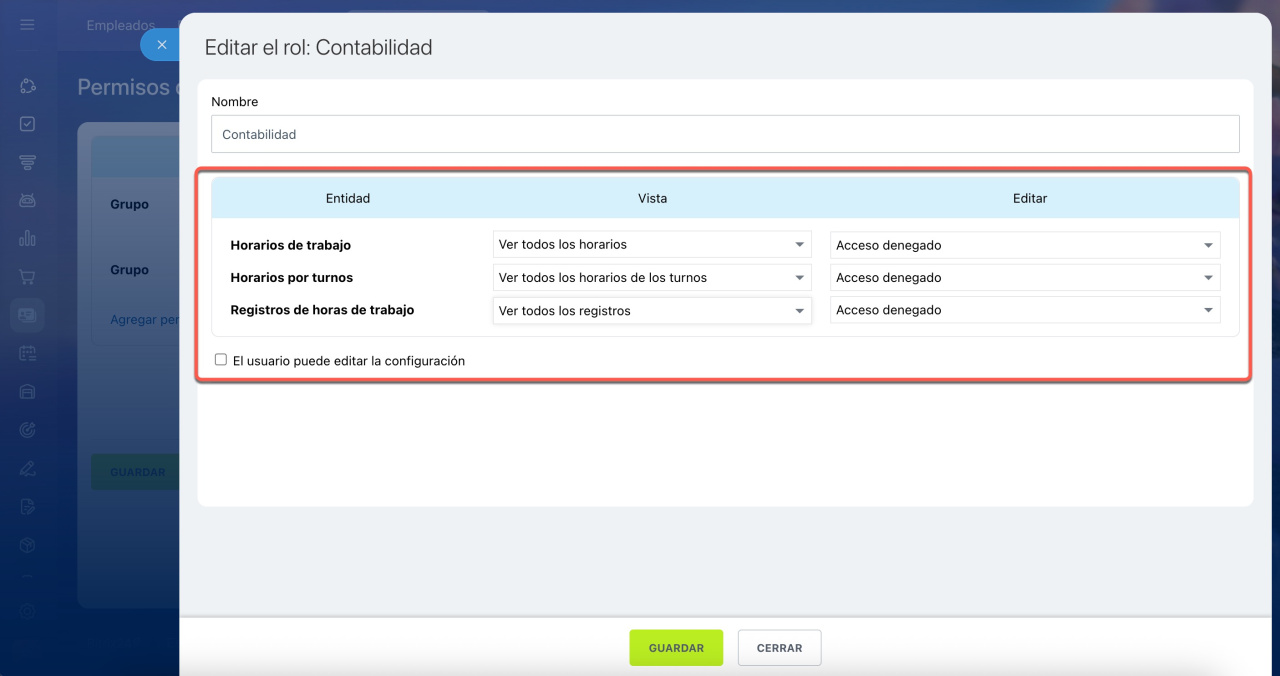Viewport: 1280px width, 676px height.
Task: Close the slider panel with the X button
Action: pyautogui.click(x=161, y=45)
